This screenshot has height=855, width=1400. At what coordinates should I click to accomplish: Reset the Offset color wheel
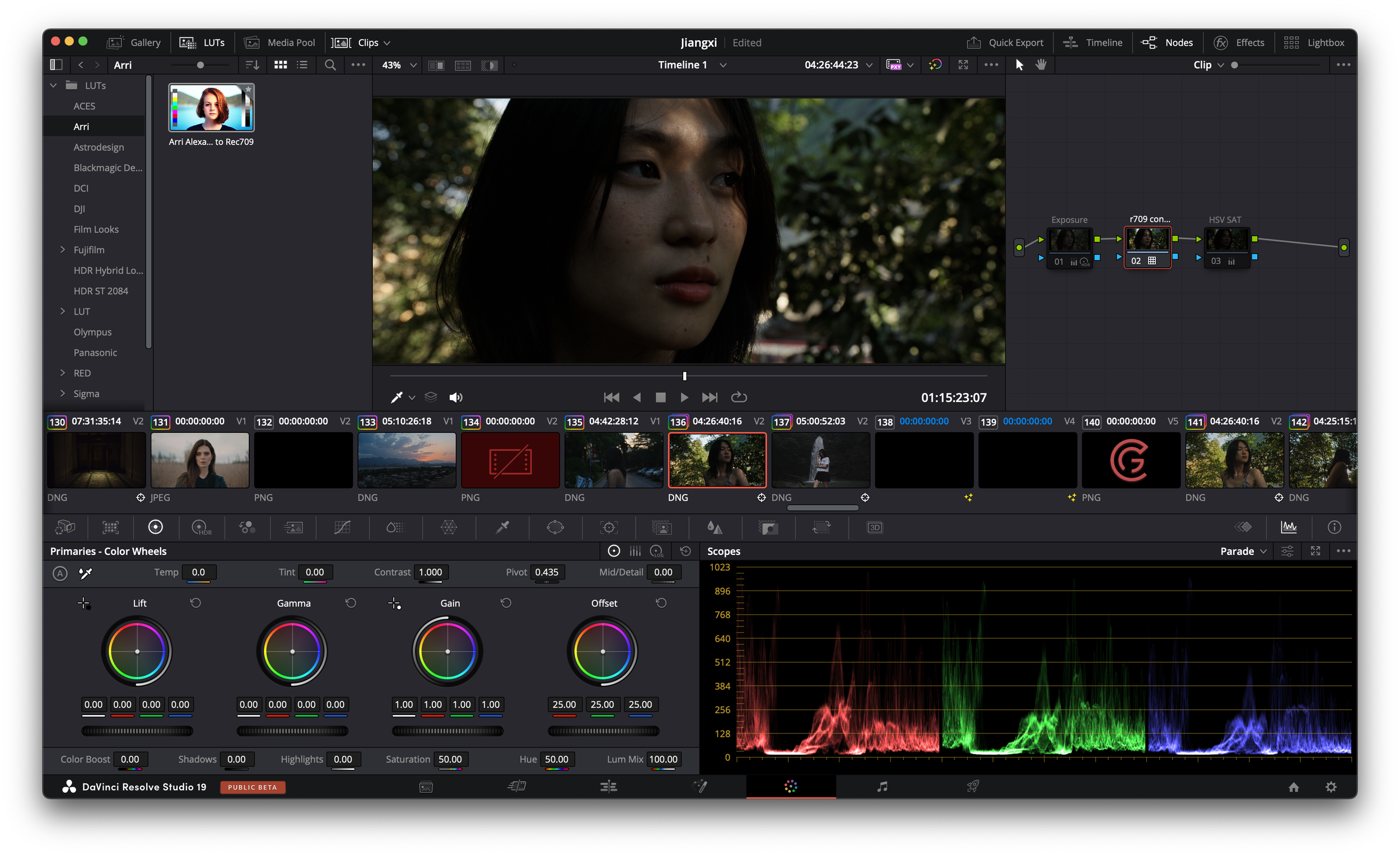(x=661, y=603)
